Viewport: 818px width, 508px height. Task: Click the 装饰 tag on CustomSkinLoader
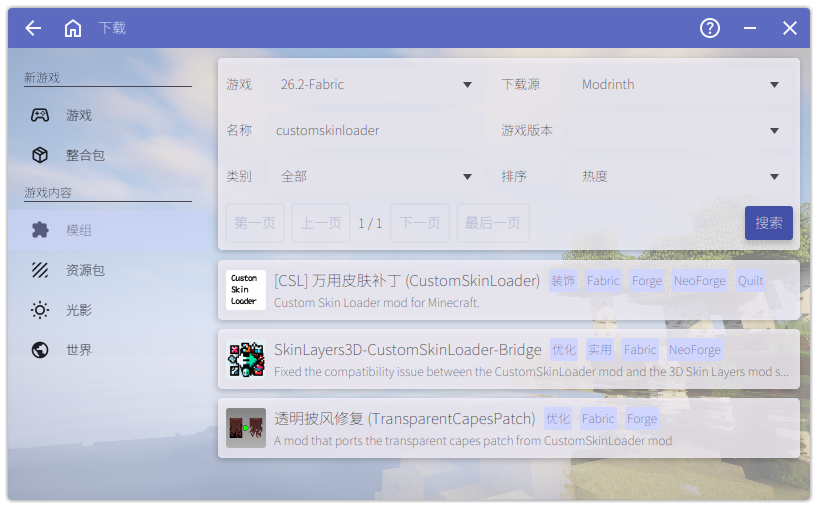pos(563,281)
